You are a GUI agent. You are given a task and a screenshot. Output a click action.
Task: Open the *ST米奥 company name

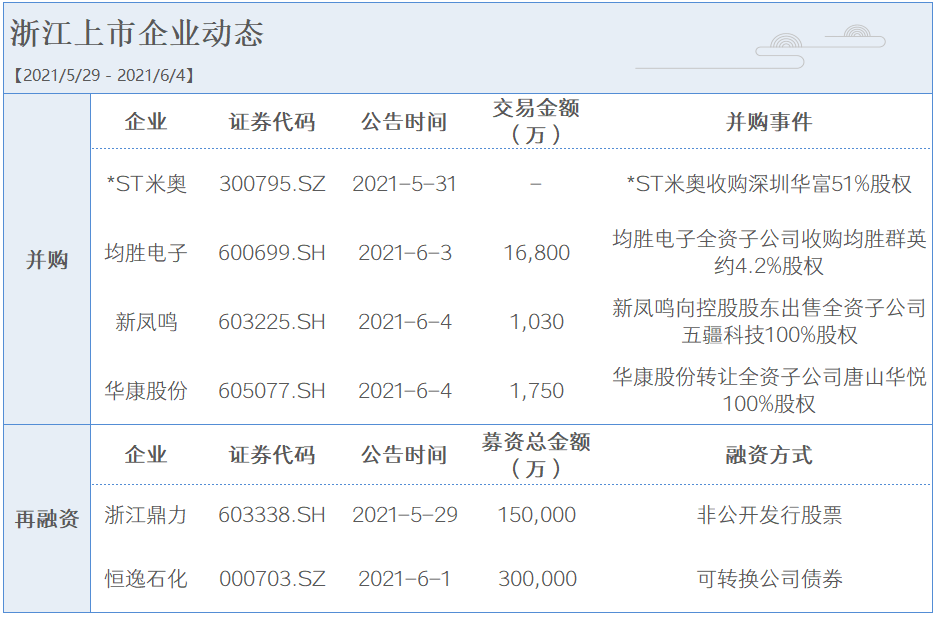click(x=146, y=185)
